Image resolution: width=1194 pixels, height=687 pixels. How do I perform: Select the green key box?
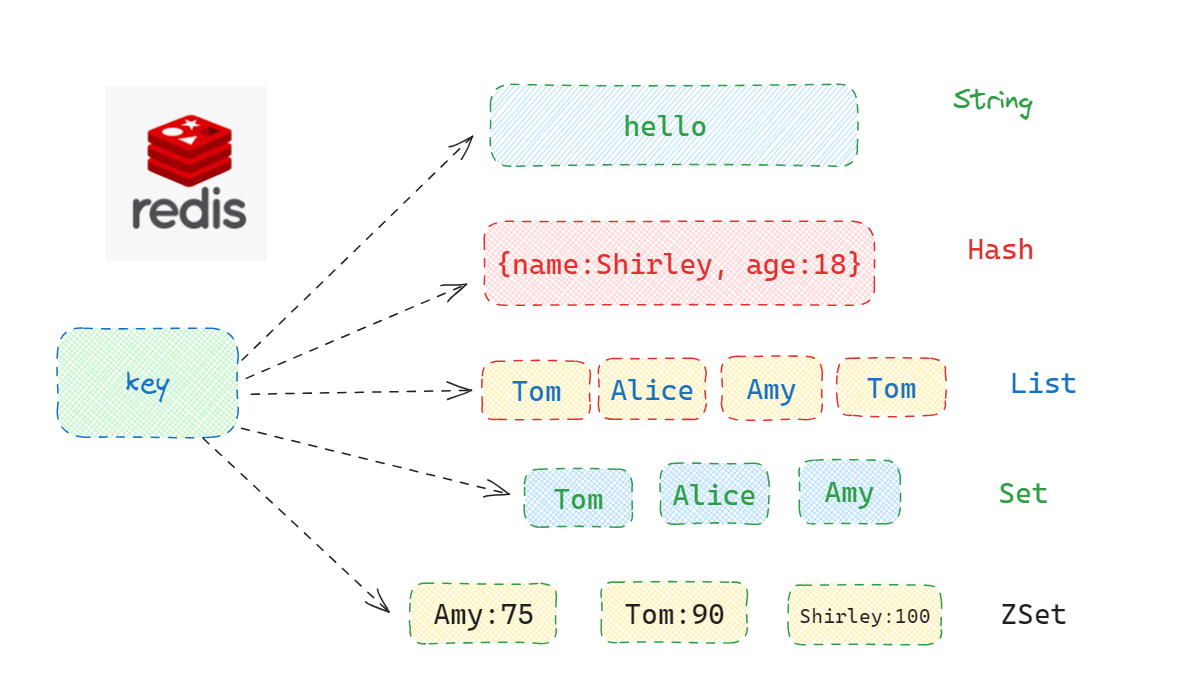[x=148, y=382]
